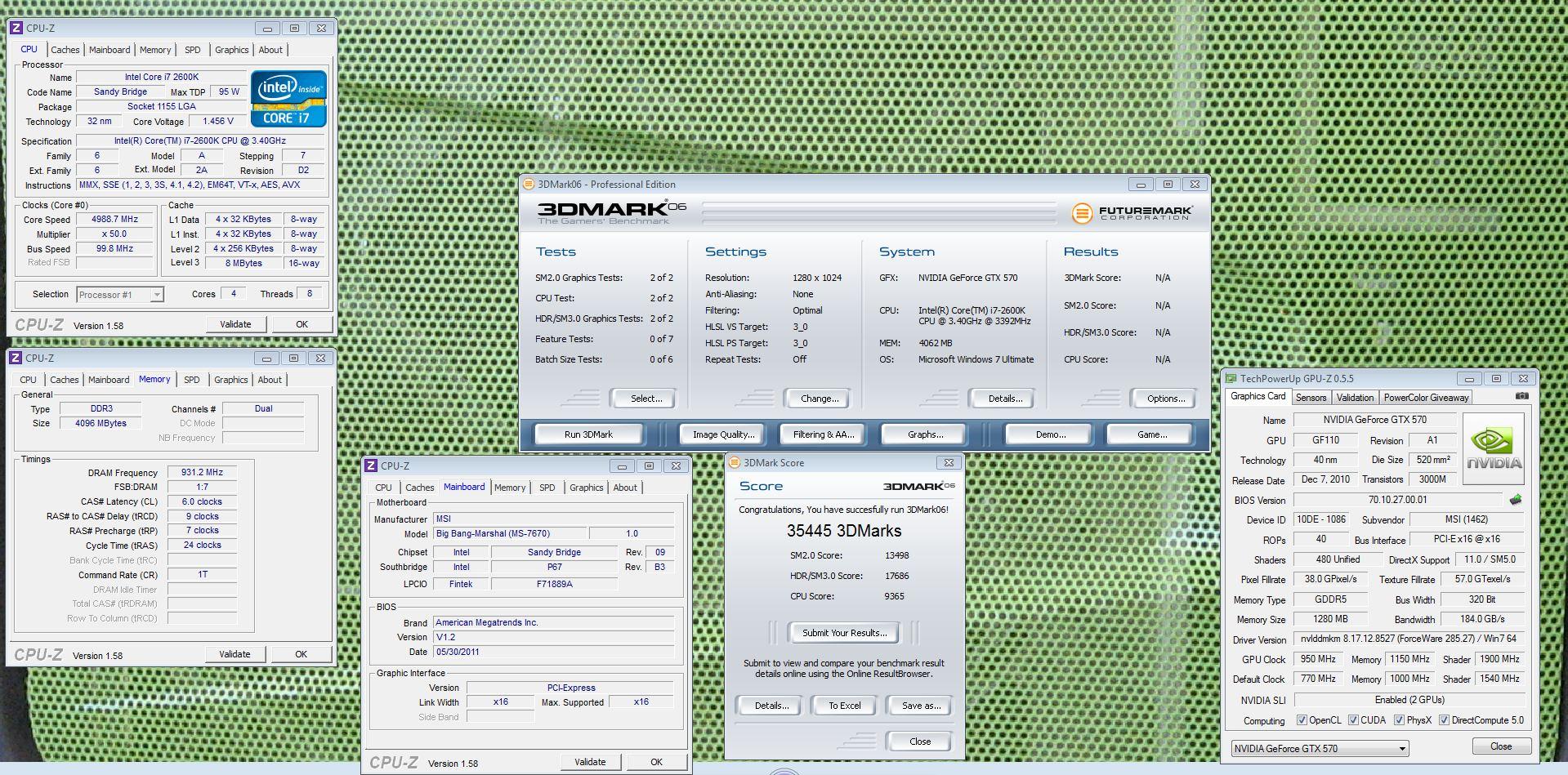Click the 3DMark06 title bar icon
The width and height of the screenshot is (1568, 775).
pos(529,185)
